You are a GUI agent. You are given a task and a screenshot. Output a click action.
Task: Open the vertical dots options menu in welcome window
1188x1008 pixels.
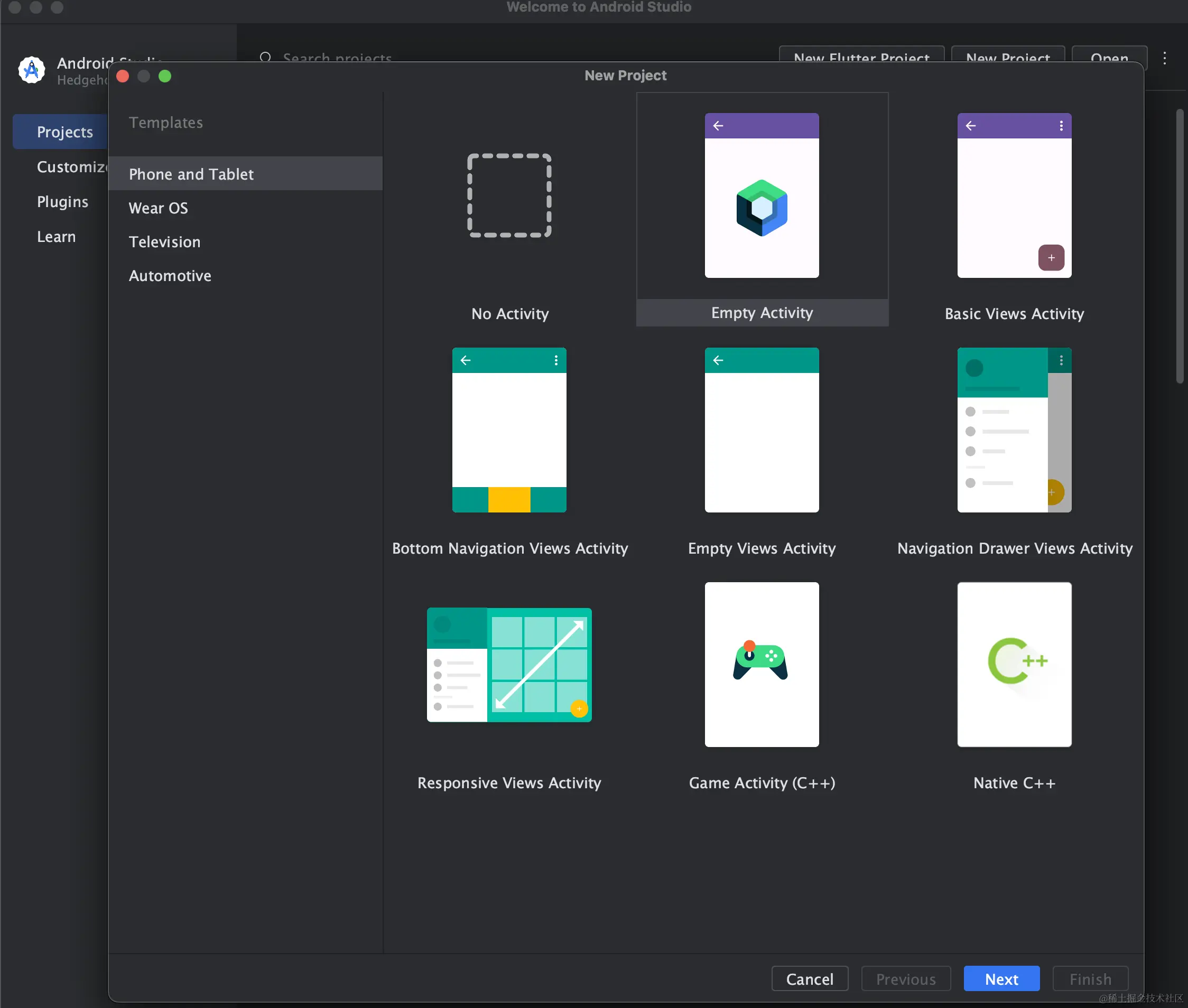click(1164, 58)
